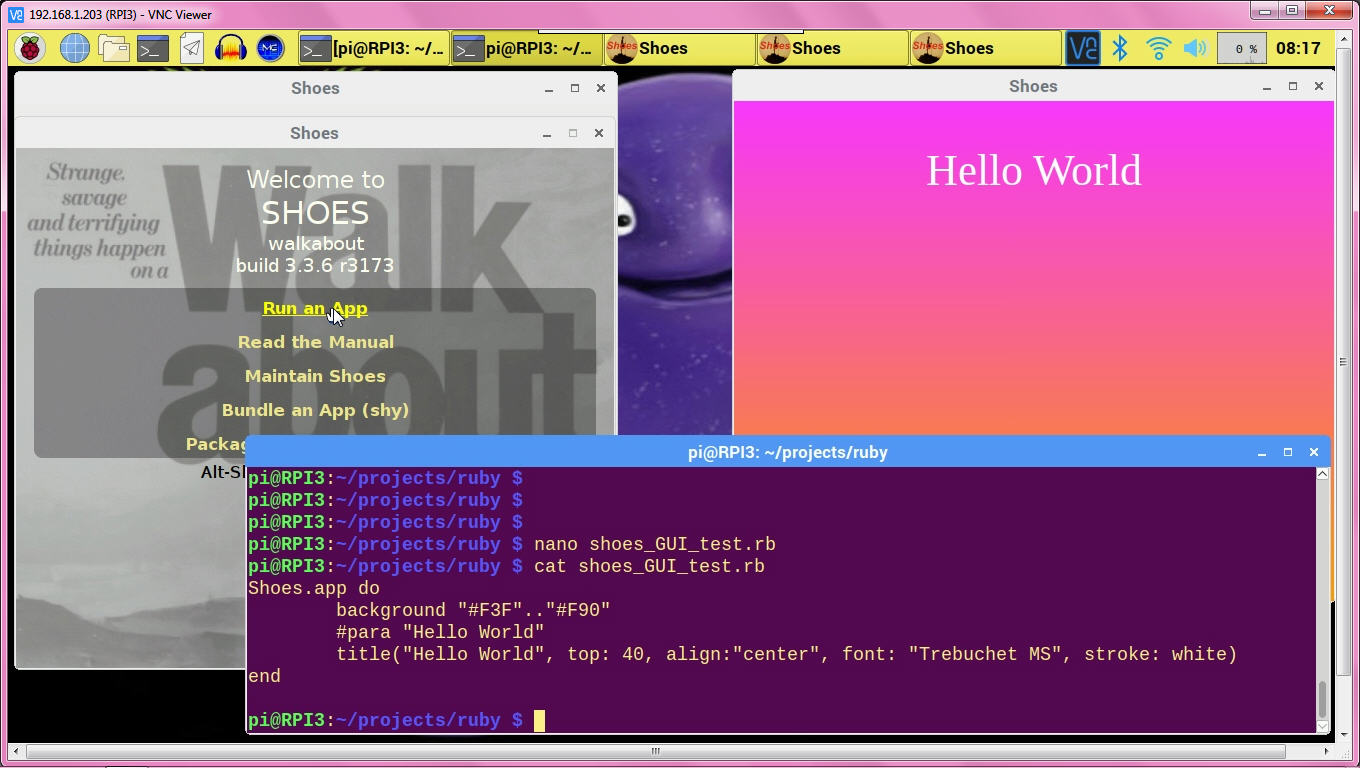
Task: Open the Raspberry Pi main menu
Action: [x=30, y=48]
